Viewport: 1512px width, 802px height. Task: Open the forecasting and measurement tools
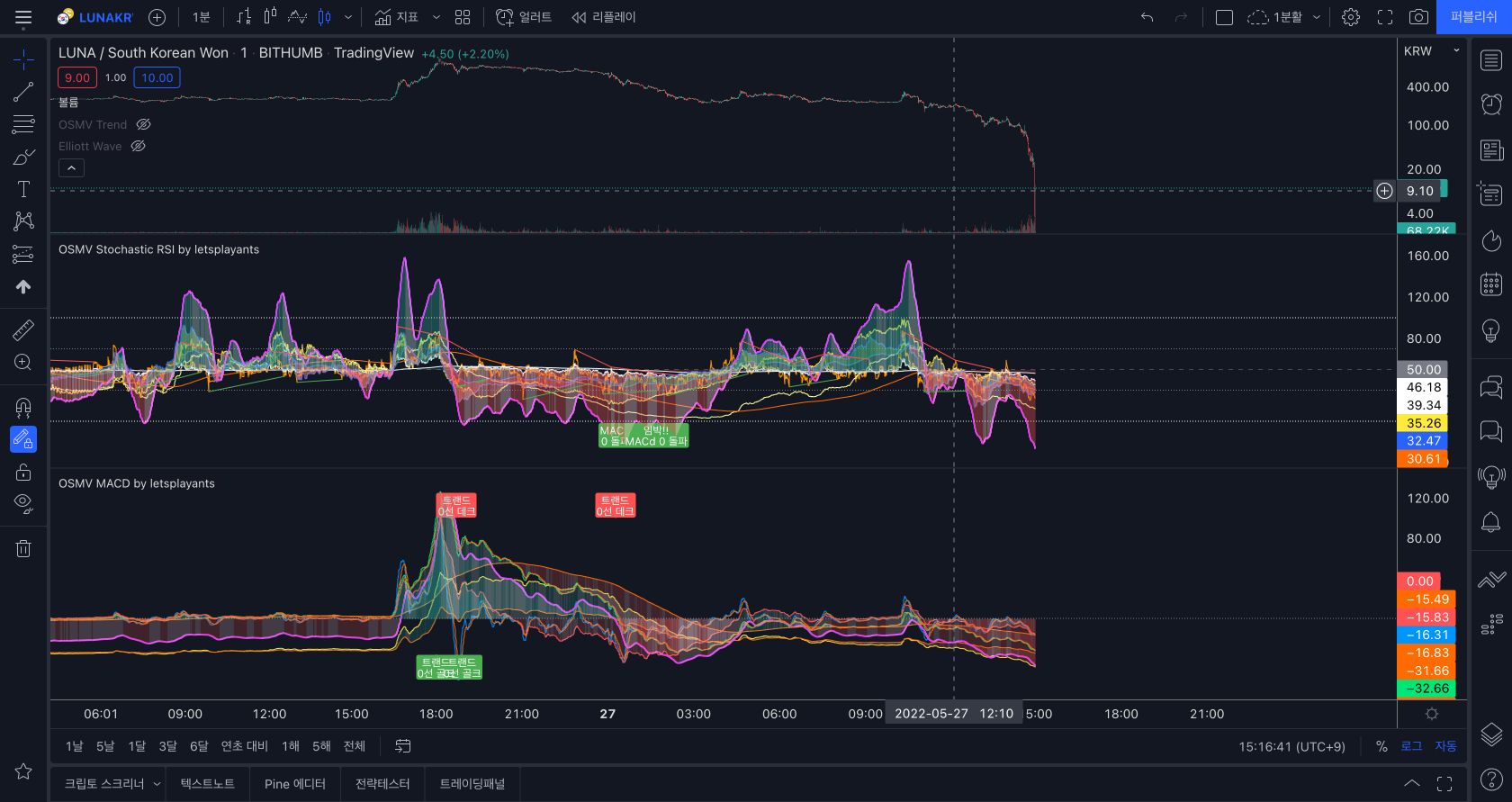point(23,254)
